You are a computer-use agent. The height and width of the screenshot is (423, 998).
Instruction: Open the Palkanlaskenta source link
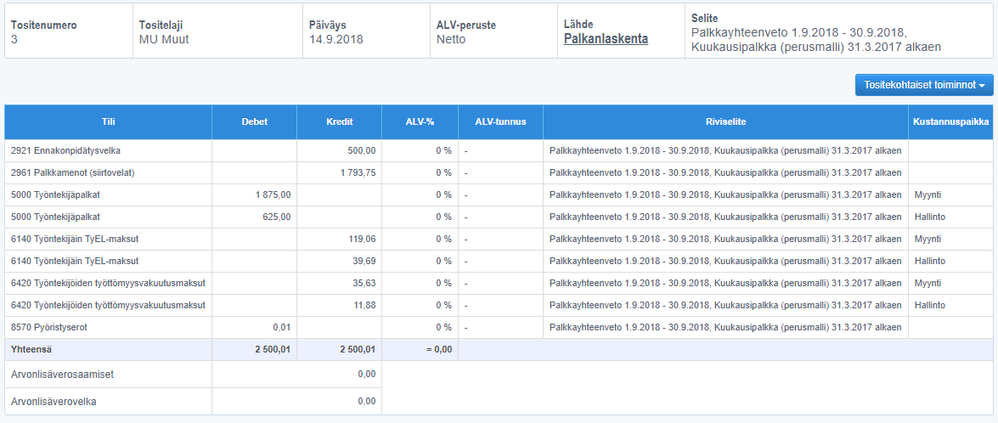(606, 39)
